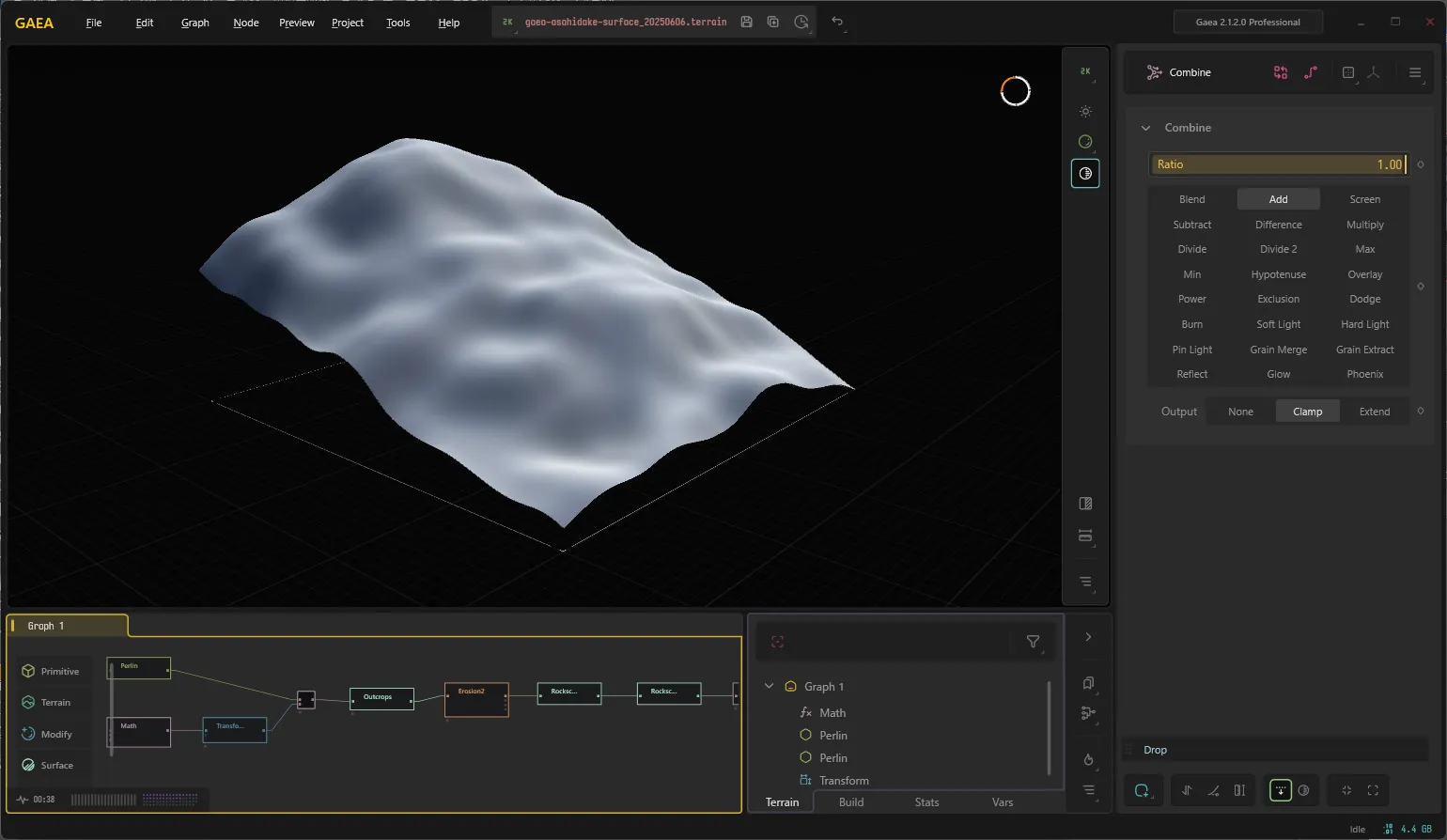Click the save file icon
This screenshot has width=1447, height=840.
tap(746, 22)
